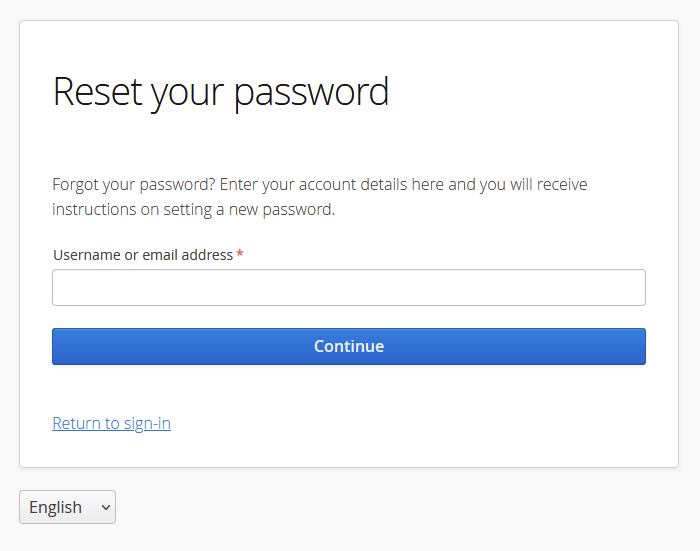Image resolution: width=700 pixels, height=551 pixels.
Task: Click the word 'your' in the heading
Action: (190, 91)
